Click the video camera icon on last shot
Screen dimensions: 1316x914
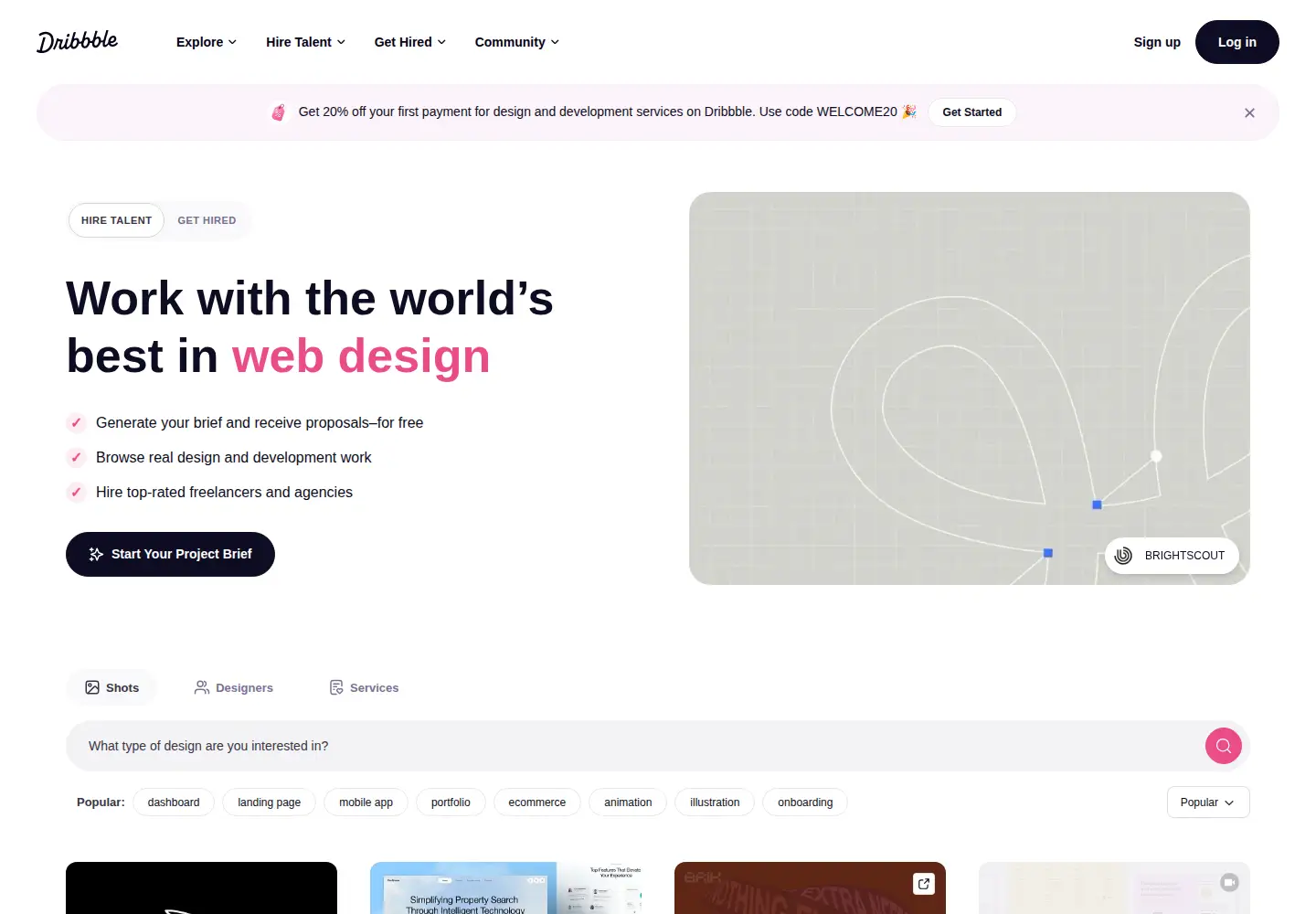1229,882
